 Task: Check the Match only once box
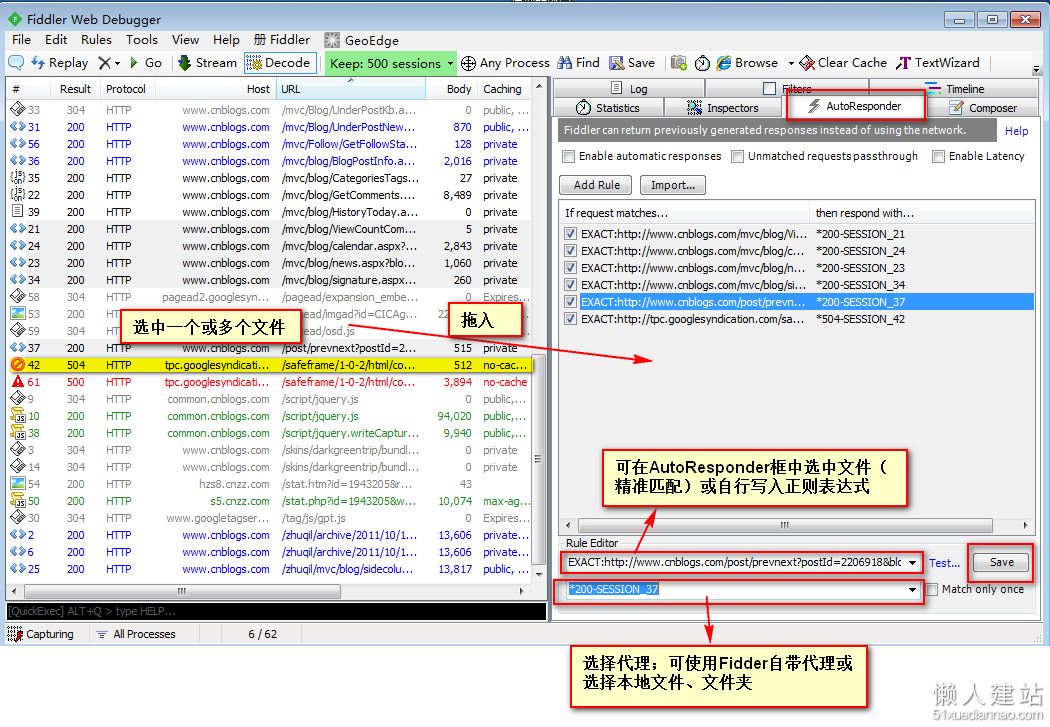click(x=932, y=590)
